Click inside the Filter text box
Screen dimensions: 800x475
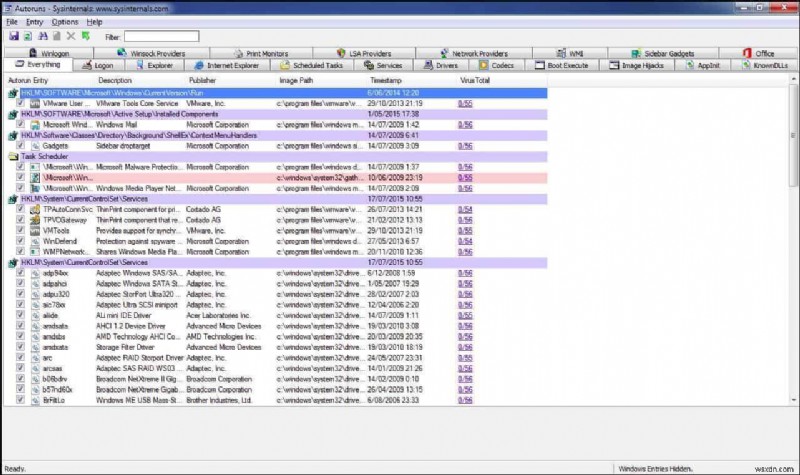[x=162, y=36]
